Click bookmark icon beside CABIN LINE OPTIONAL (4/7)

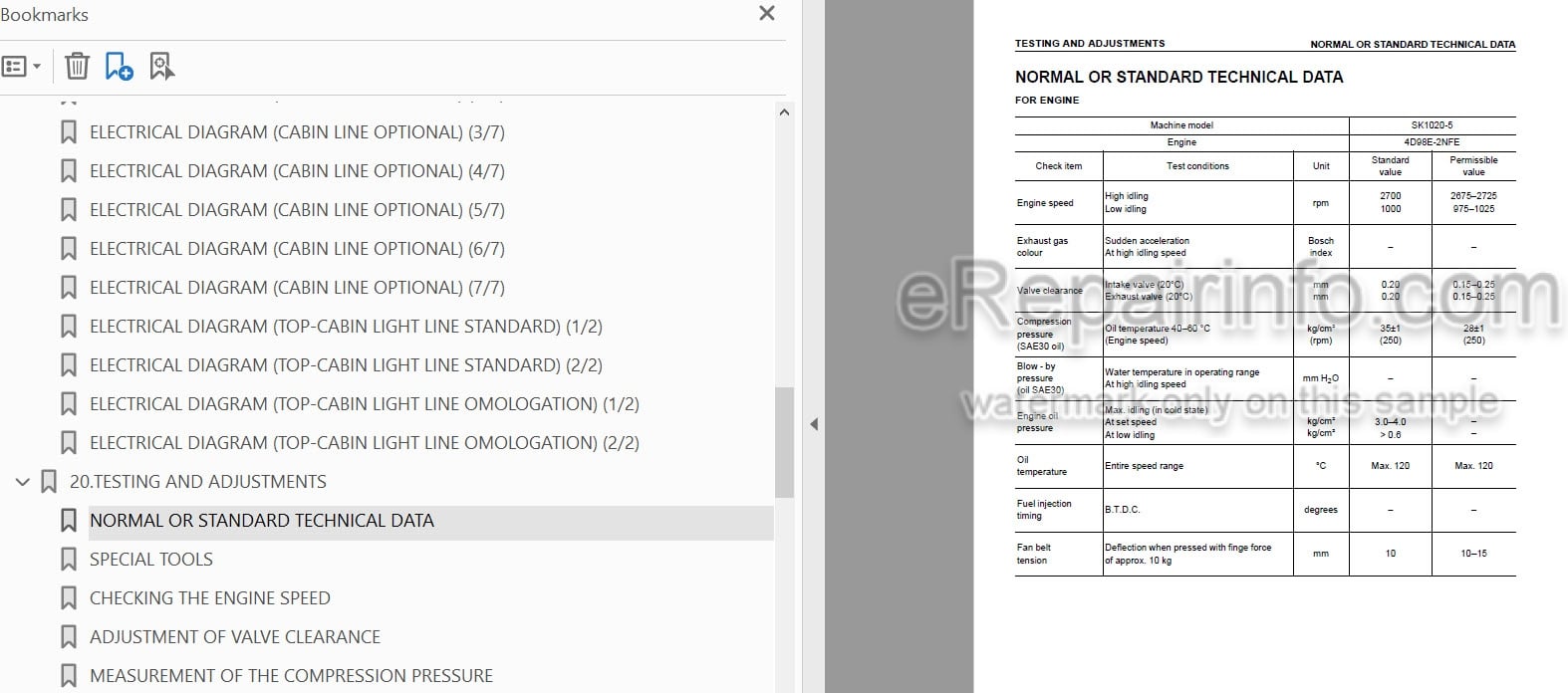point(69,171)
